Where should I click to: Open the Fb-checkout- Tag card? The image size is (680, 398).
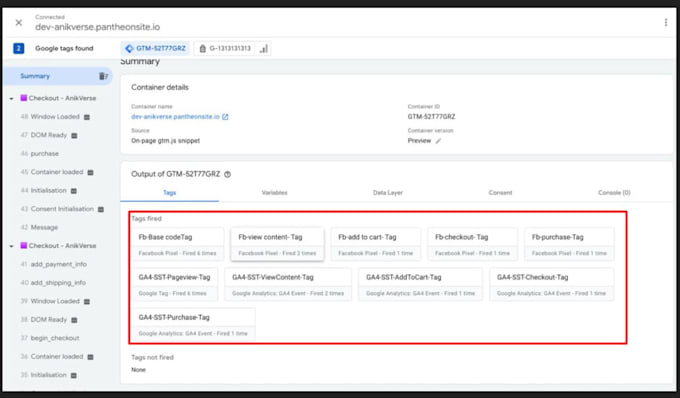coord(473,244)
